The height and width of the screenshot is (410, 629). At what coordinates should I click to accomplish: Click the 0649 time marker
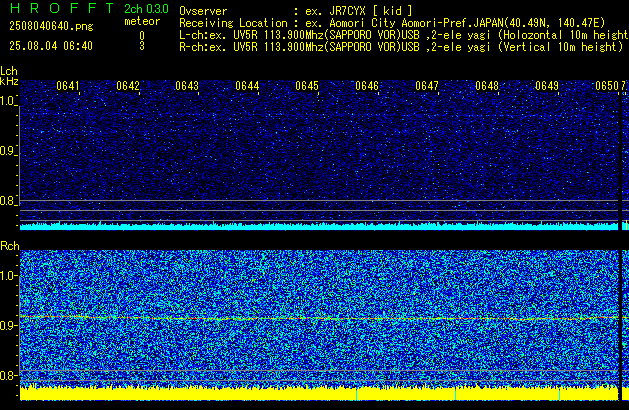click(x=547, y=86)
